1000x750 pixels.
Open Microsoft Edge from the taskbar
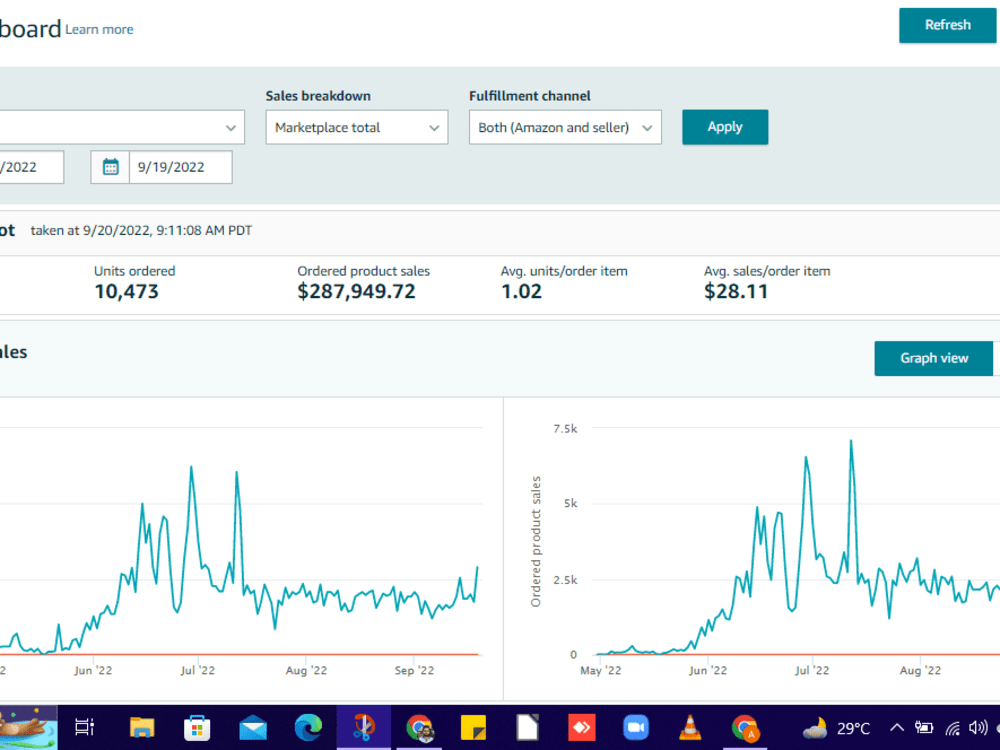coord(308,727)
